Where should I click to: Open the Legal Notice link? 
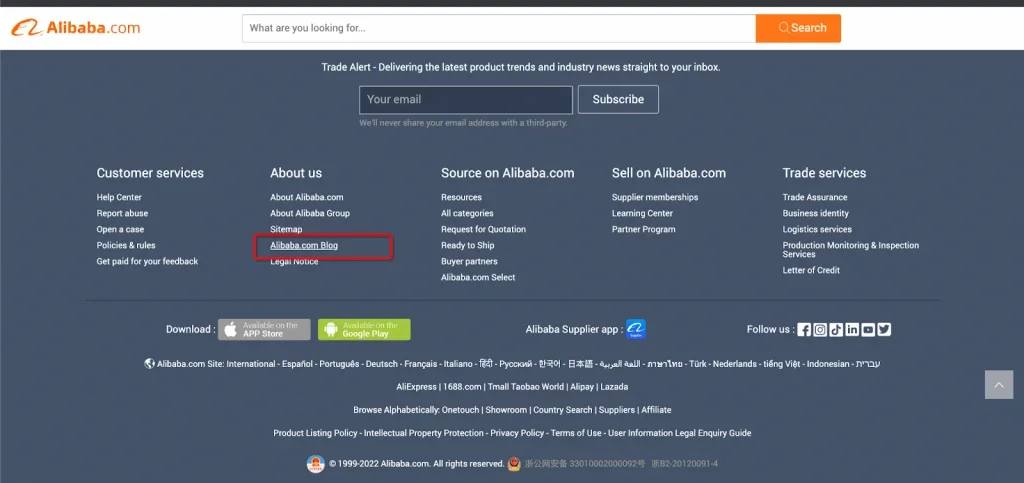(x=294, y=262)
